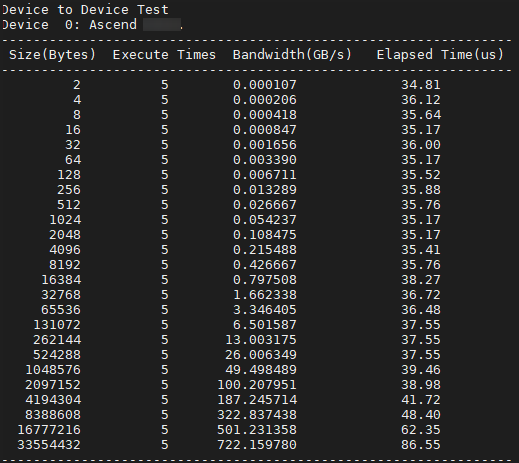Click the bandwidth value 100.207951

[x=257, y=385]
